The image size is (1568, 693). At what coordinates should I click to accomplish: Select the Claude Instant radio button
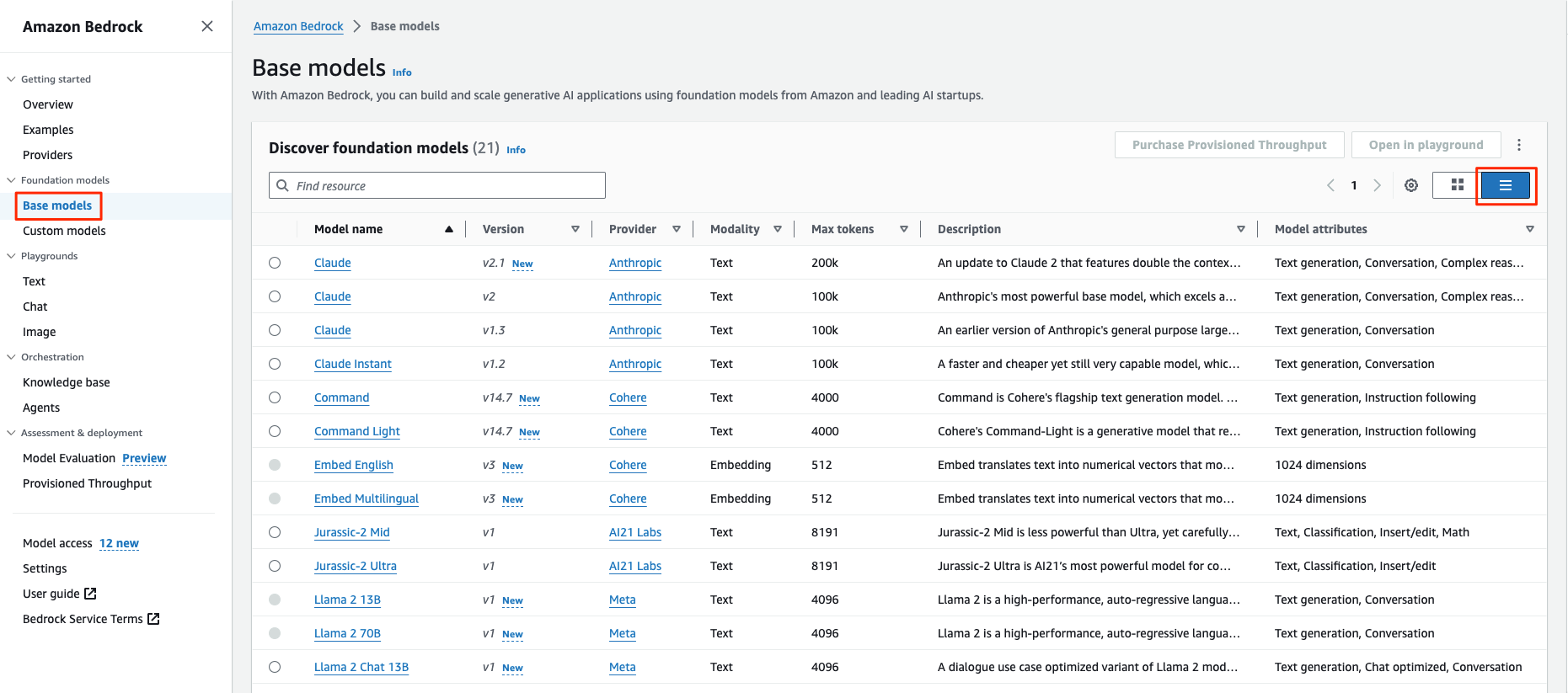275,364
